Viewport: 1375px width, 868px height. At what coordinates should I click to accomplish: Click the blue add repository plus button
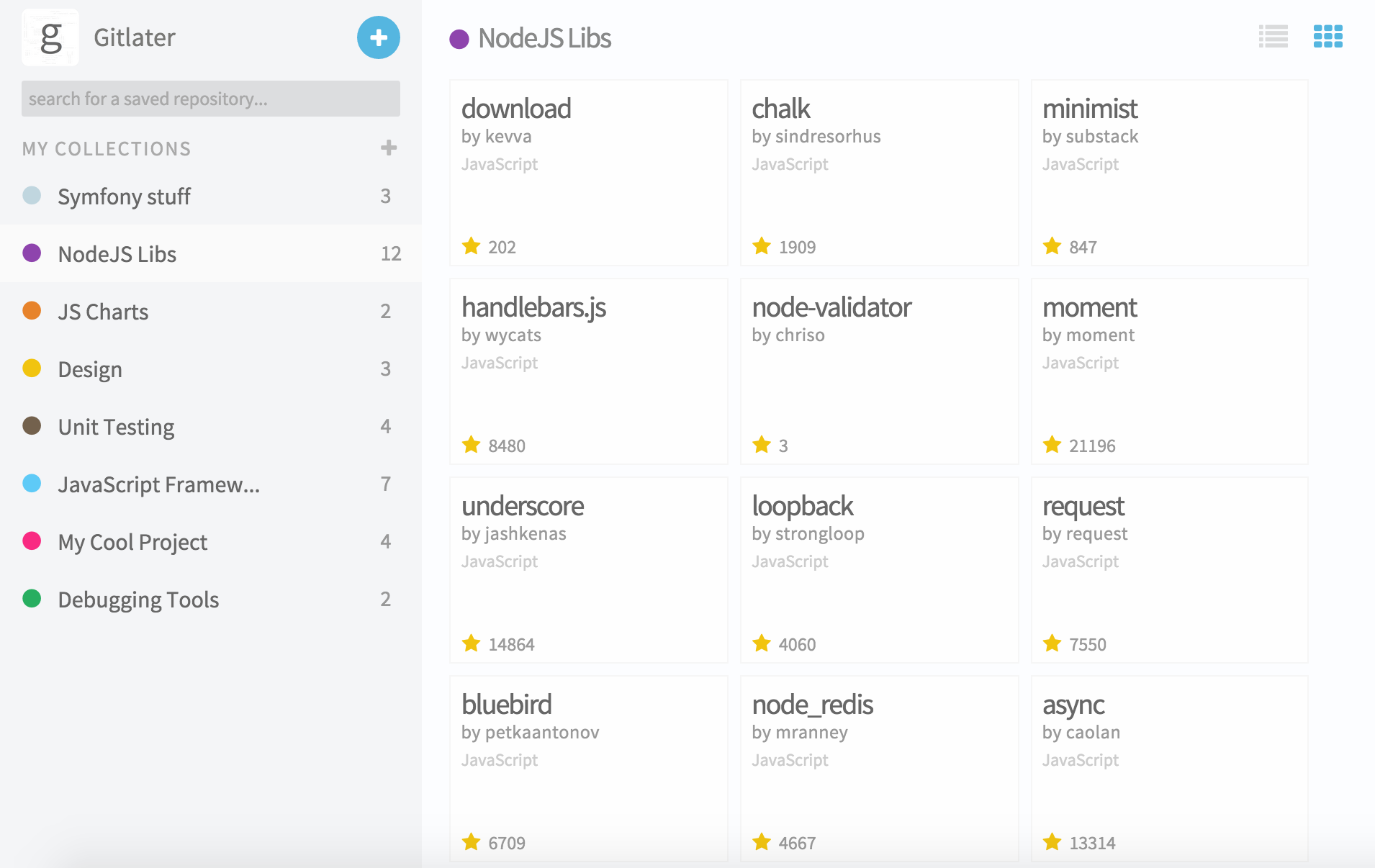point(379,37)
